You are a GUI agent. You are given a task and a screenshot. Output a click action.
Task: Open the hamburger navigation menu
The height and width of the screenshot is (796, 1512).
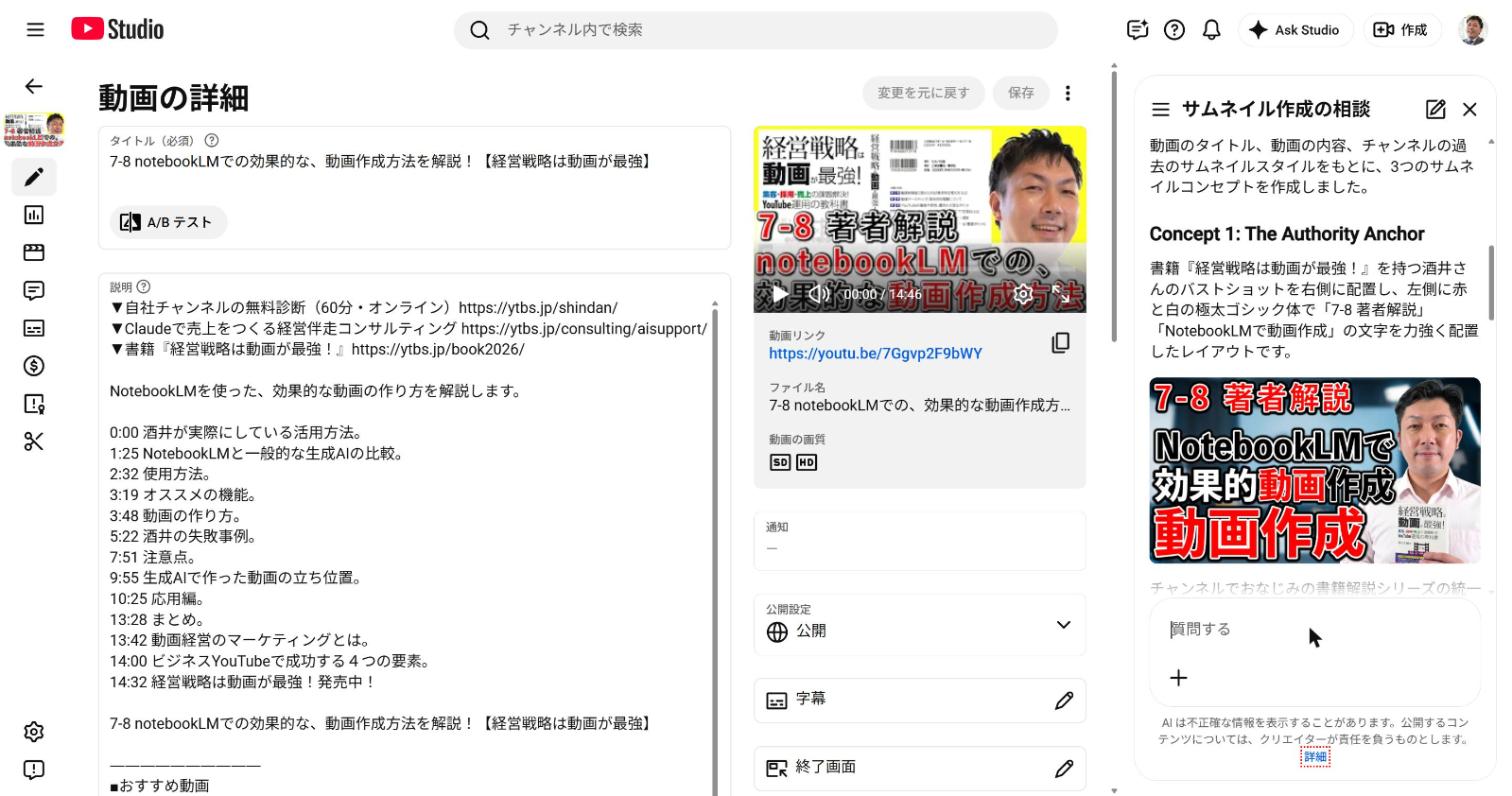(x=35, y=30)
